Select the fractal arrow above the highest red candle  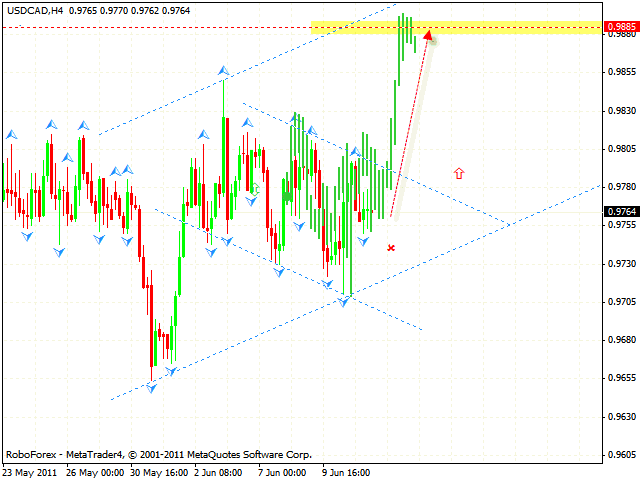coord(223,71)
